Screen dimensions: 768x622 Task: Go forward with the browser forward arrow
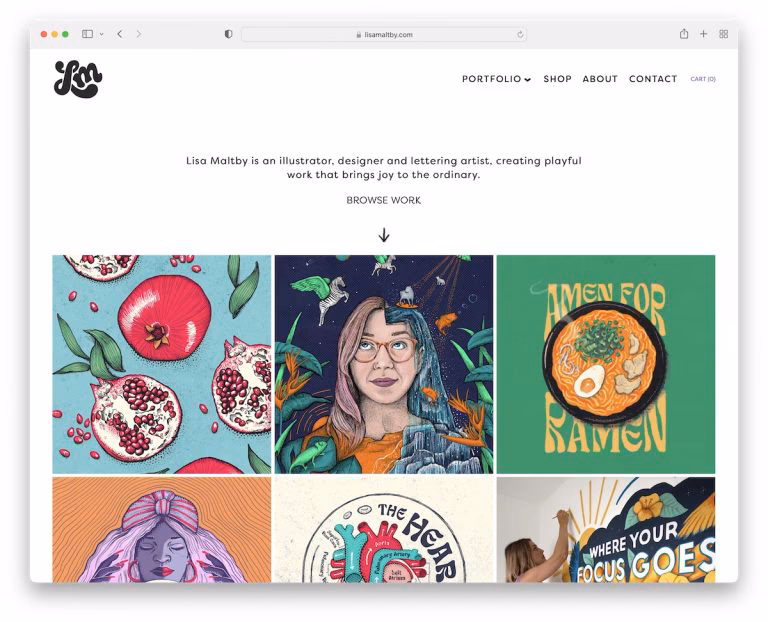point(139,34)
